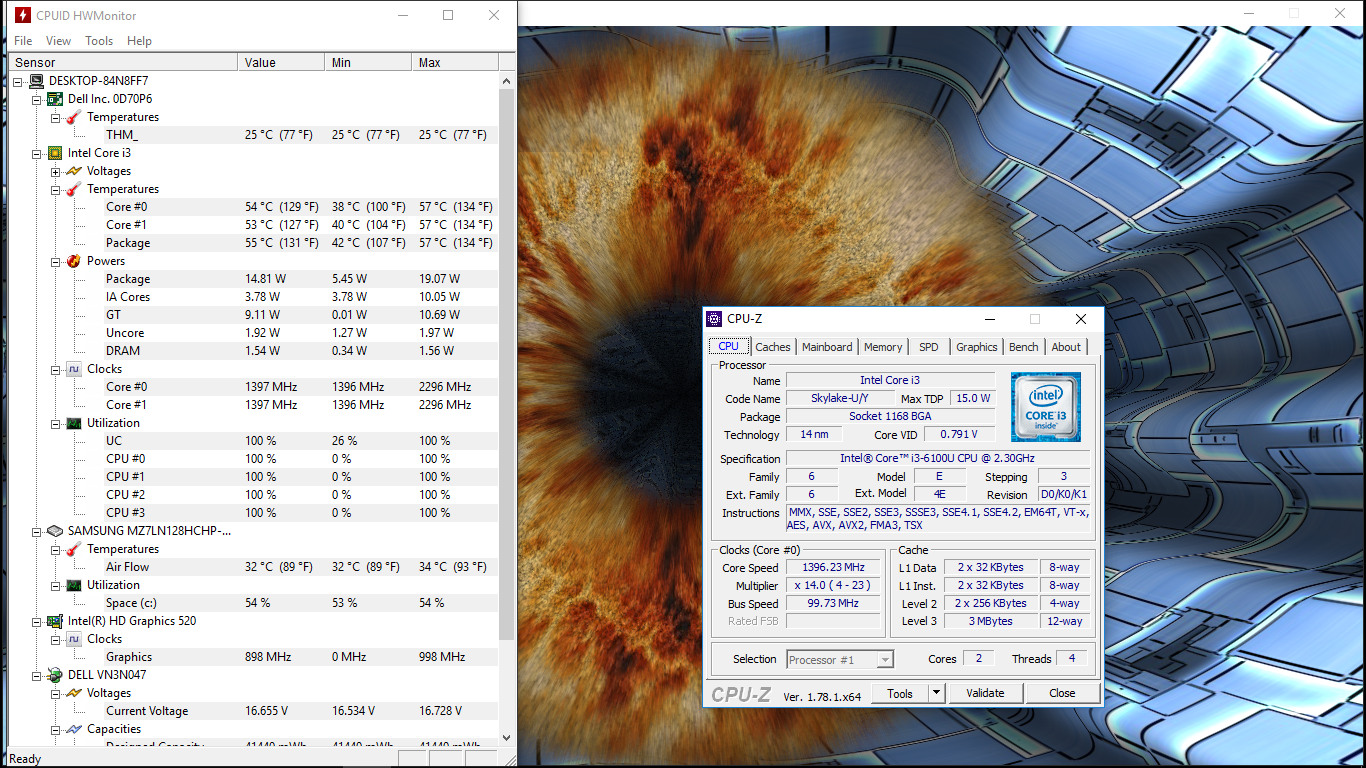Click the Validate button in CPU-Z
Screen dimensions: 1366x768
click(x=985, y=693)
